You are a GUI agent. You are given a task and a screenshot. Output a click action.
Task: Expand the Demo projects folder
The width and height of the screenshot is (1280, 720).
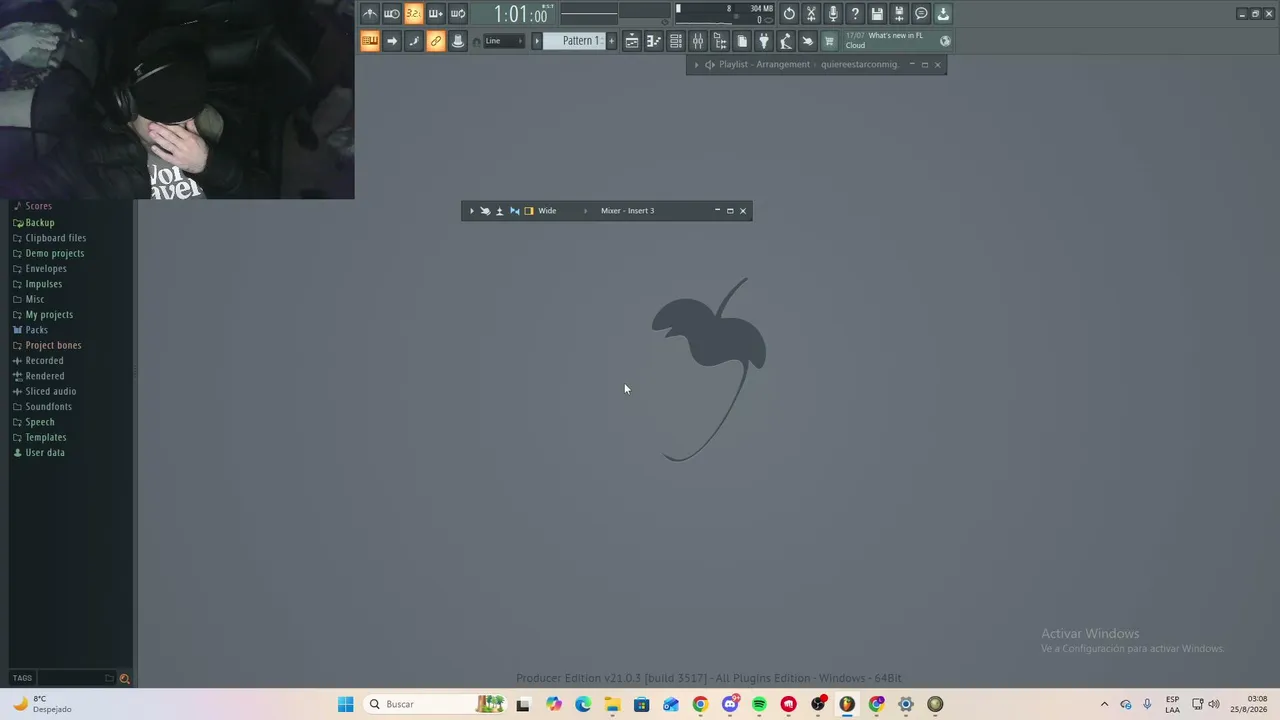(54, 254)
